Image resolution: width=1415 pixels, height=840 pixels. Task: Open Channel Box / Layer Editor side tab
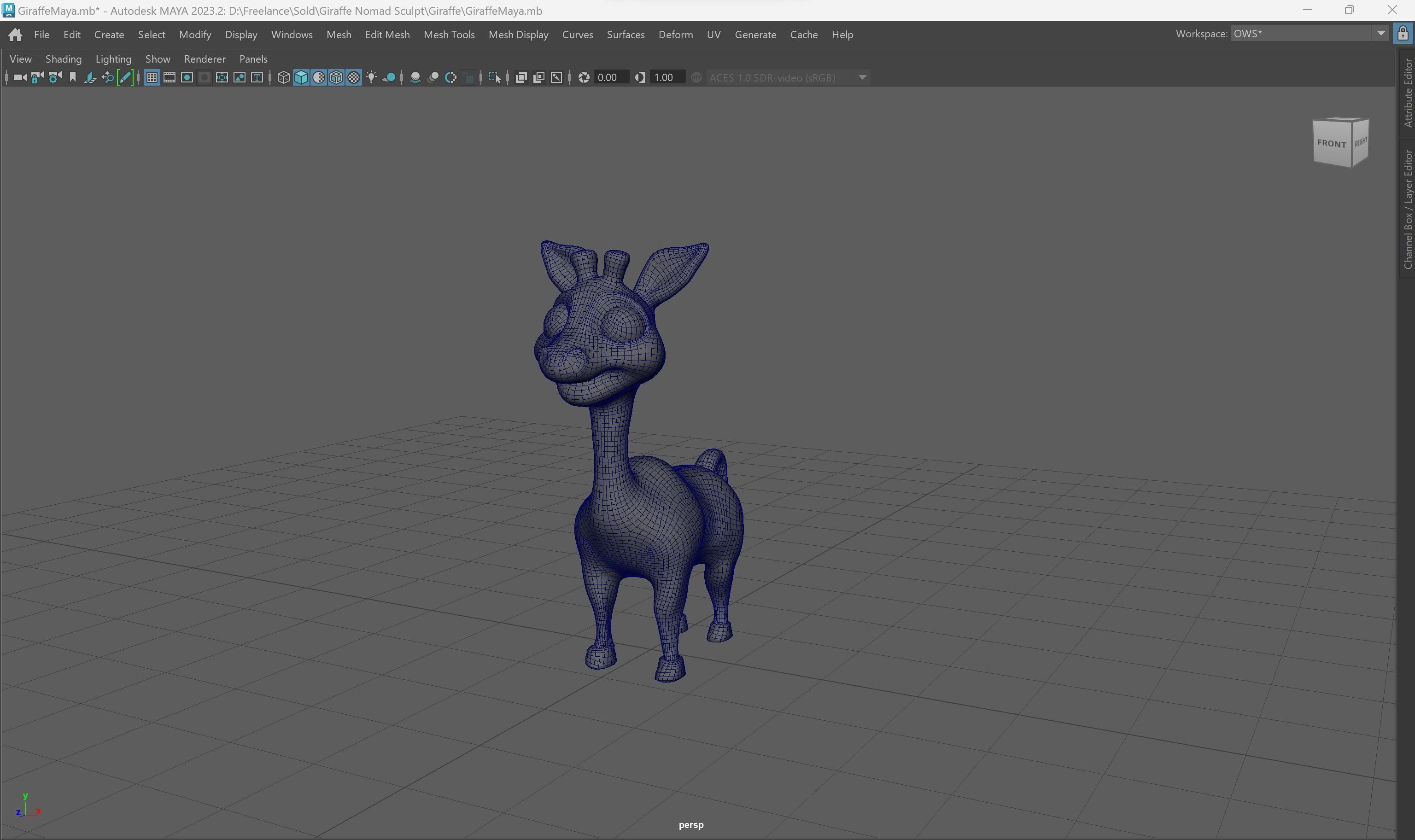click(x=1408, y=210)
